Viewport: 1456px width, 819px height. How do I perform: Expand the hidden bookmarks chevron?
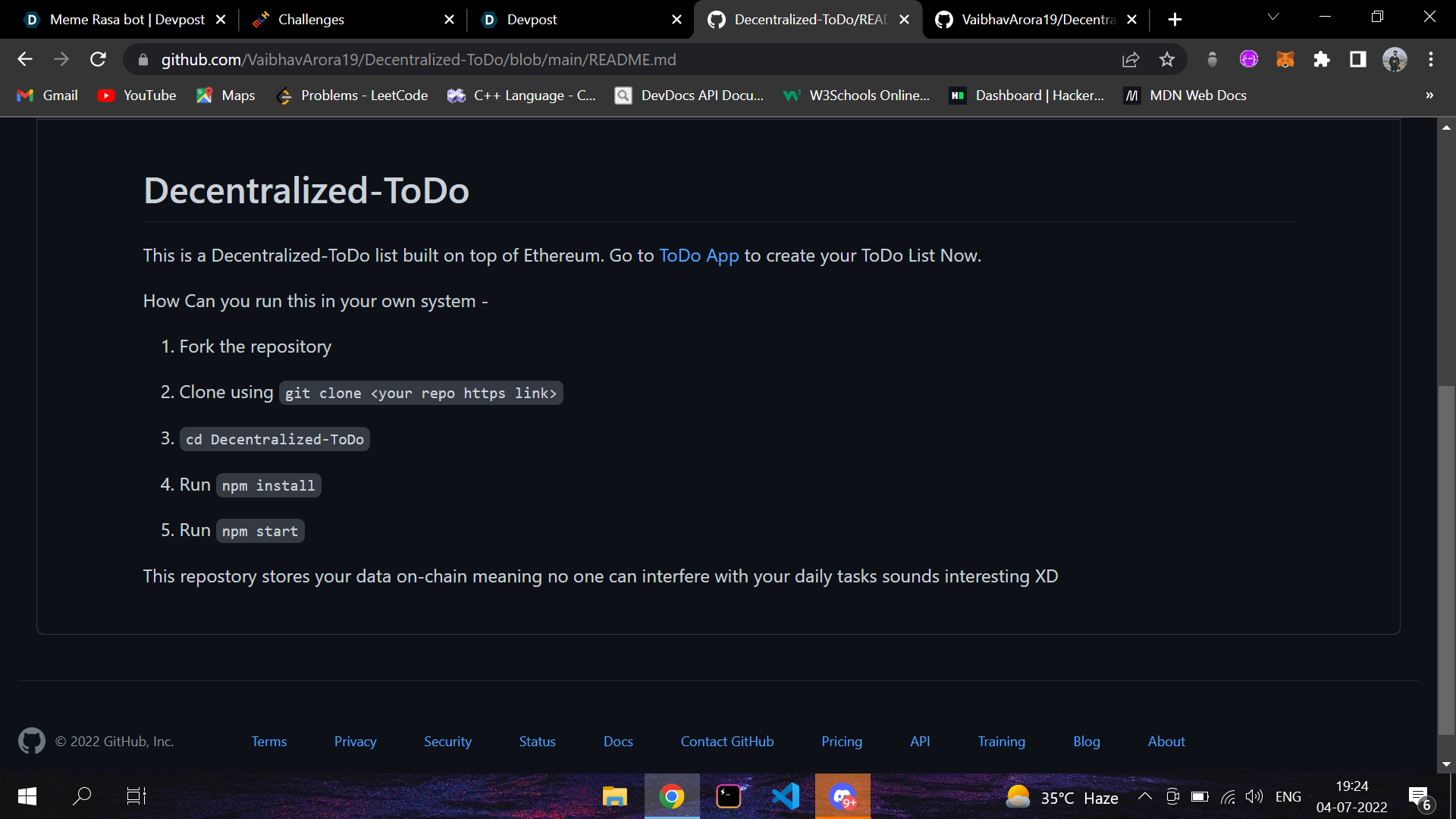[1429, 96]
